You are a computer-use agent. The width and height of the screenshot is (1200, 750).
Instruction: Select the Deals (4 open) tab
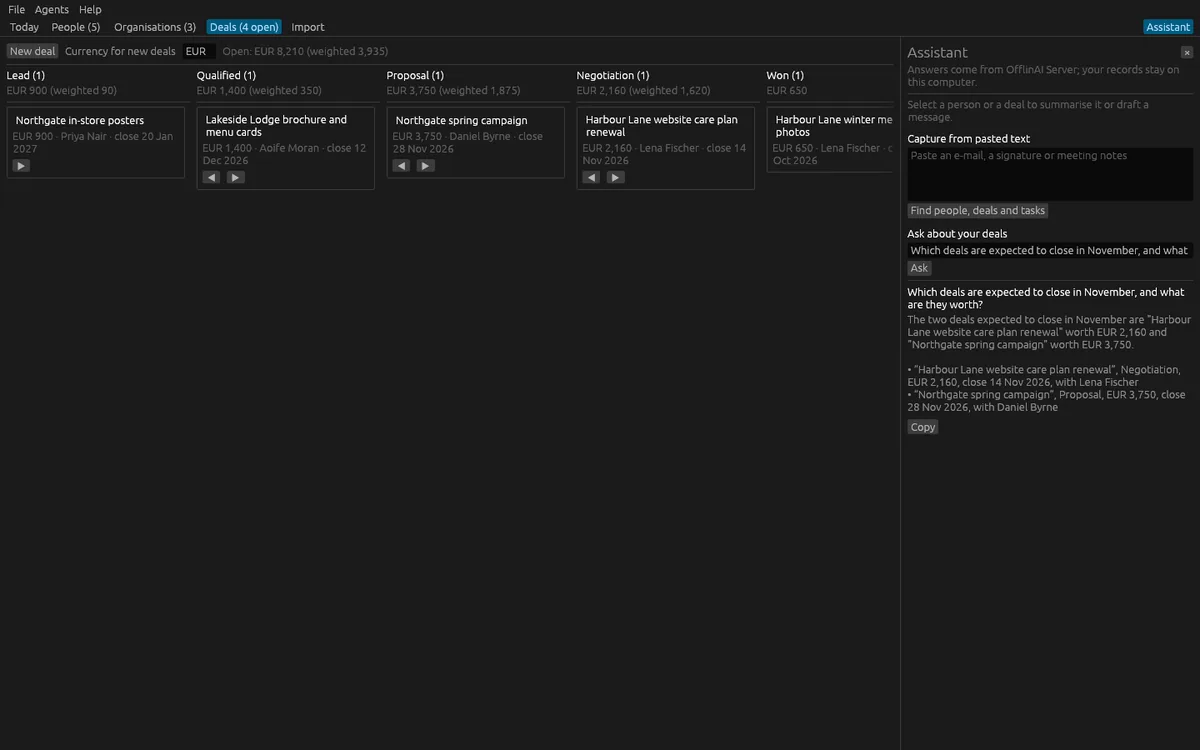tap(244, 27)
